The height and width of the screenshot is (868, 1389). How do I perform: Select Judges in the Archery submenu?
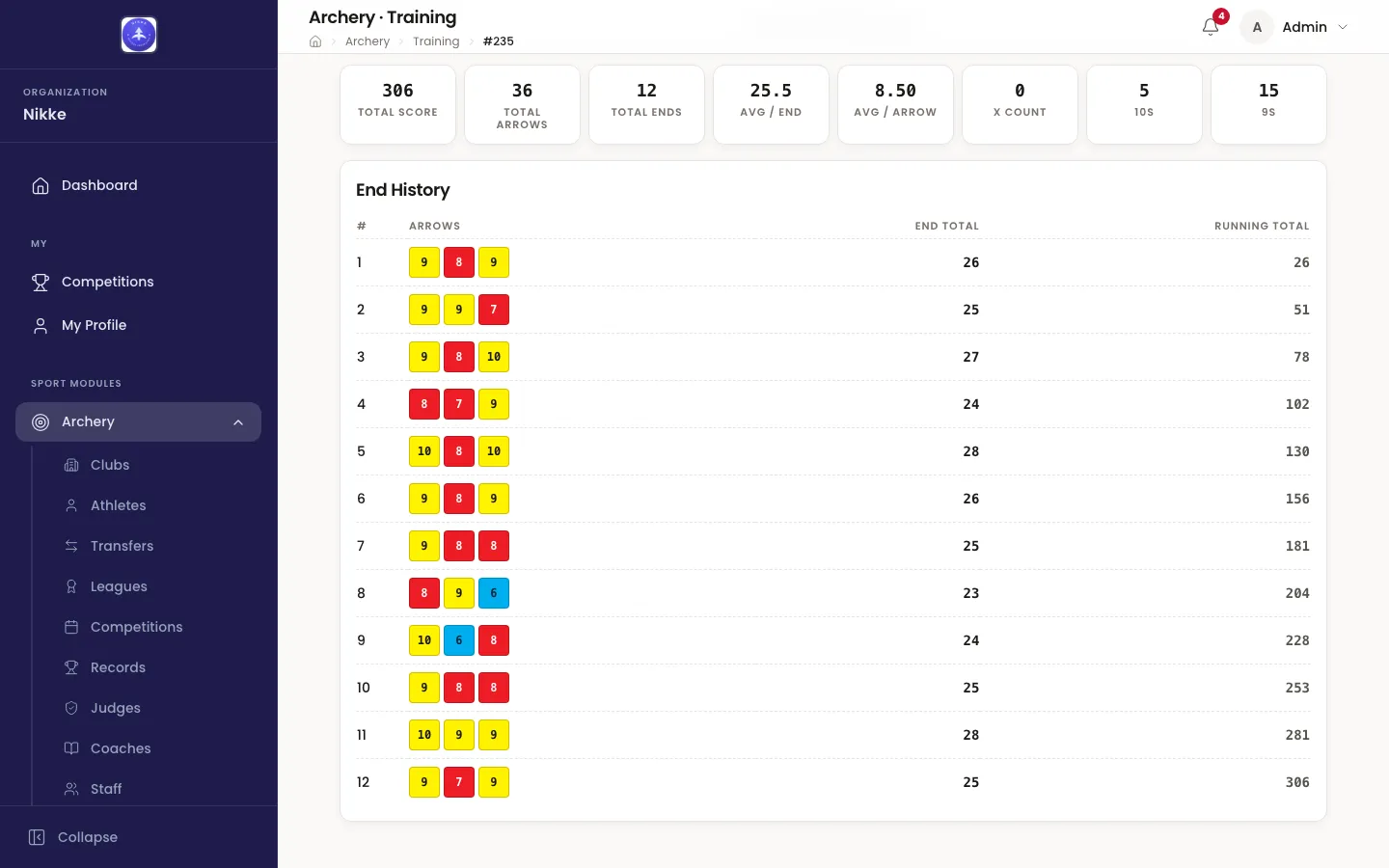tap(147, 708)
